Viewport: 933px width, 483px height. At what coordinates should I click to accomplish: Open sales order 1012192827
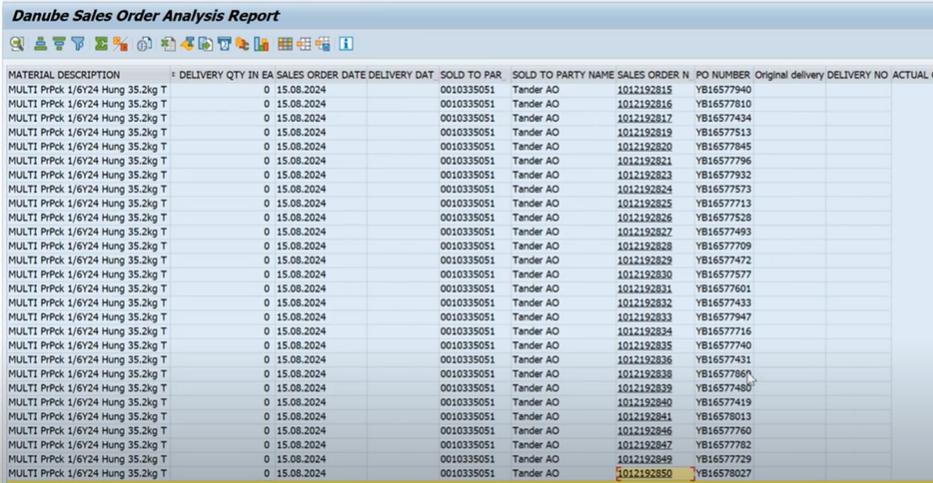644,232
